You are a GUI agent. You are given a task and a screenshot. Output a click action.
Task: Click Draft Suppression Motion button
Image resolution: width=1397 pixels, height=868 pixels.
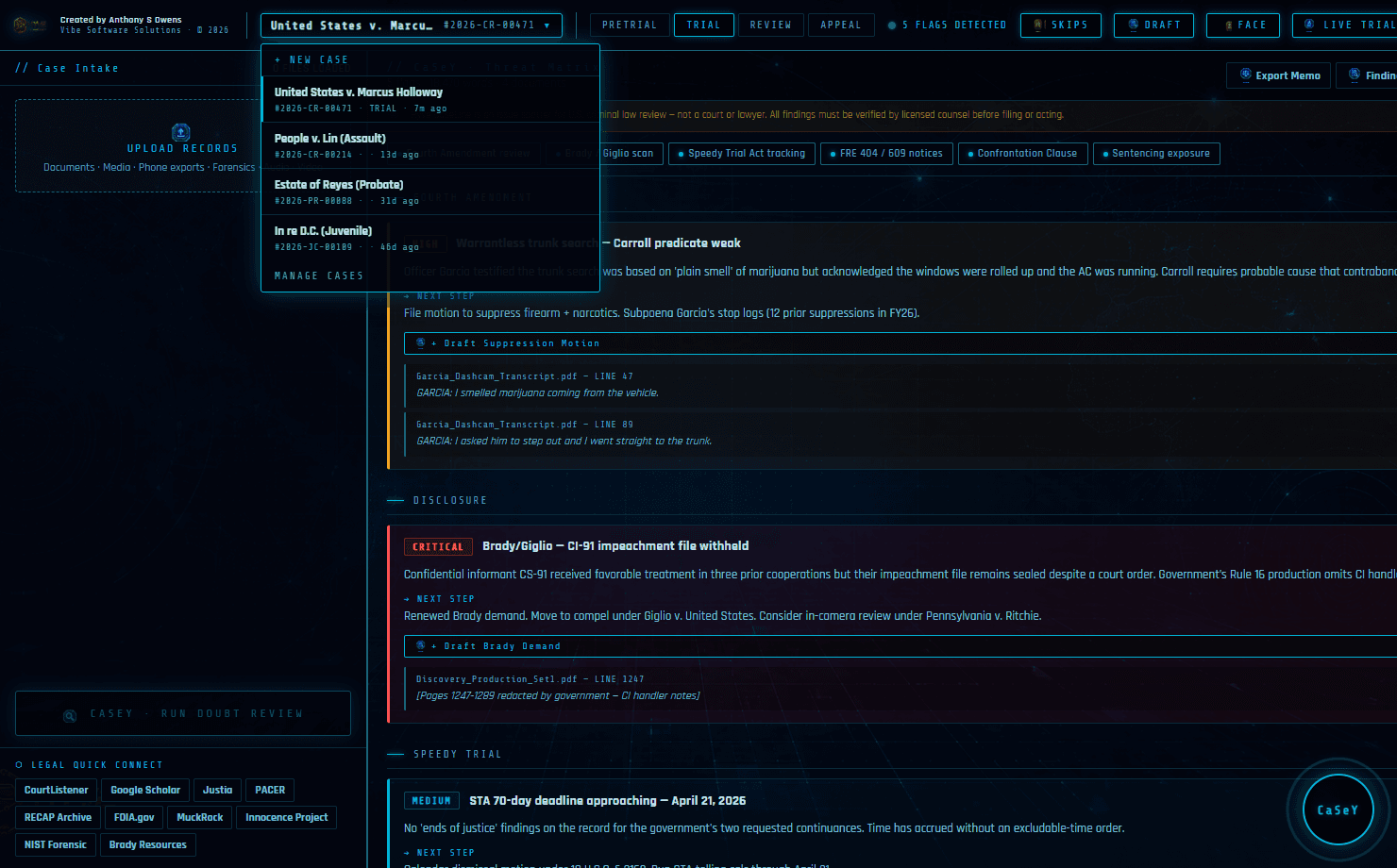click(900, 343)
